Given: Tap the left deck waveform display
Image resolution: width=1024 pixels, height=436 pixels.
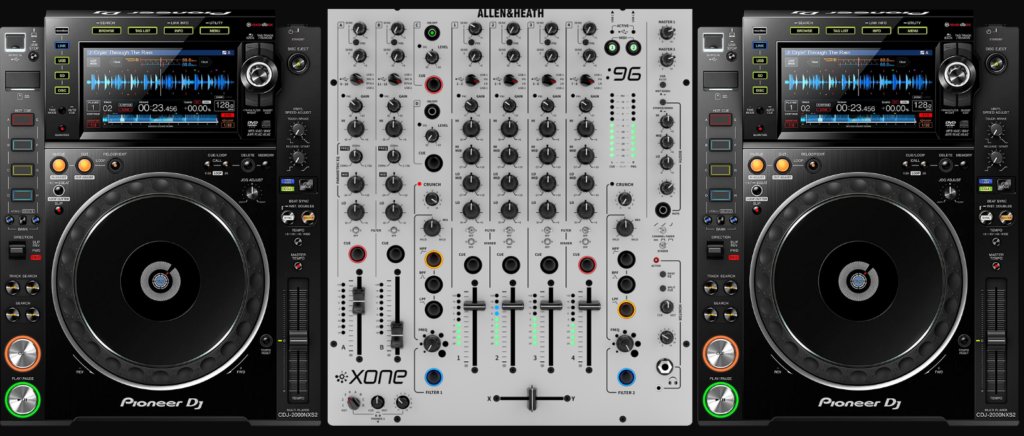Looking at the screenshot, I should point(160,83).
